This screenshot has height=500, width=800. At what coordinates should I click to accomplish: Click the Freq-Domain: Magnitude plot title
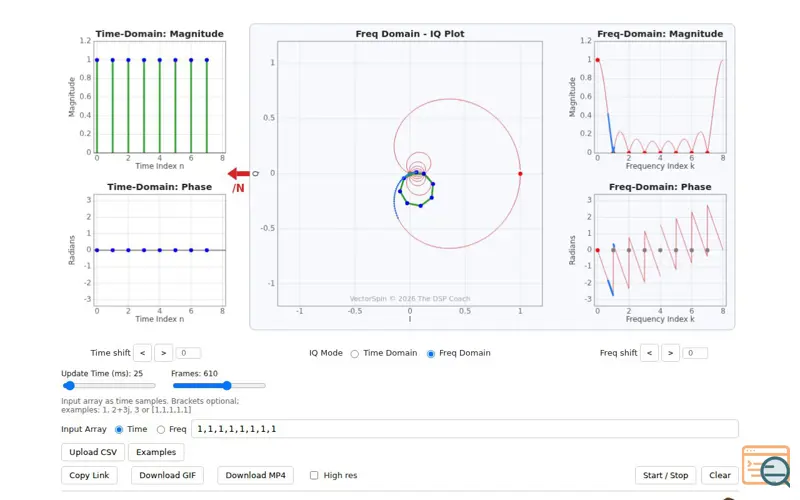(660, 34)
